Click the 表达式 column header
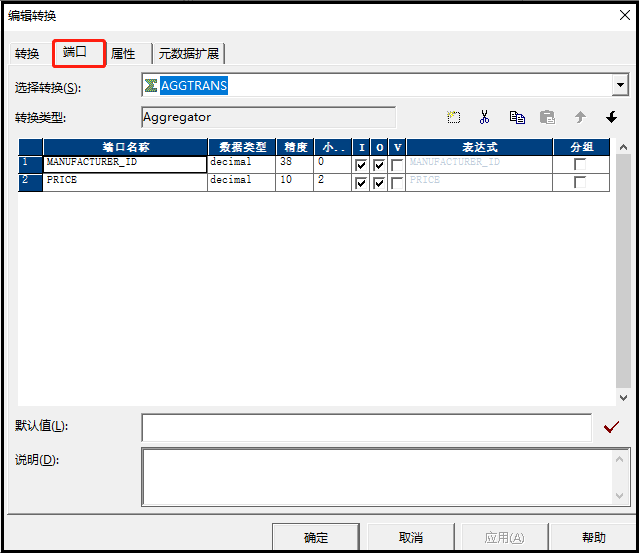The image size is (639, 553). (x=480, y=147)
